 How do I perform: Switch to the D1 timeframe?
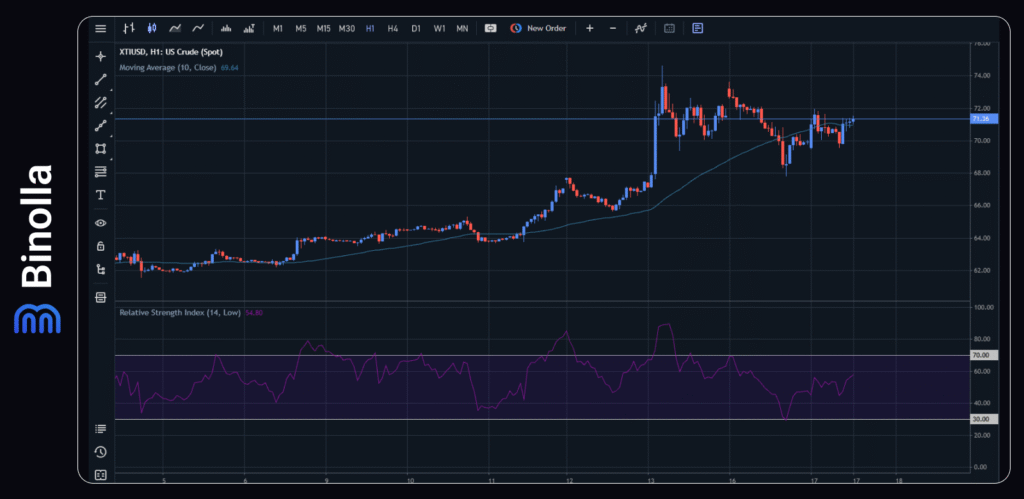(415, 28)
